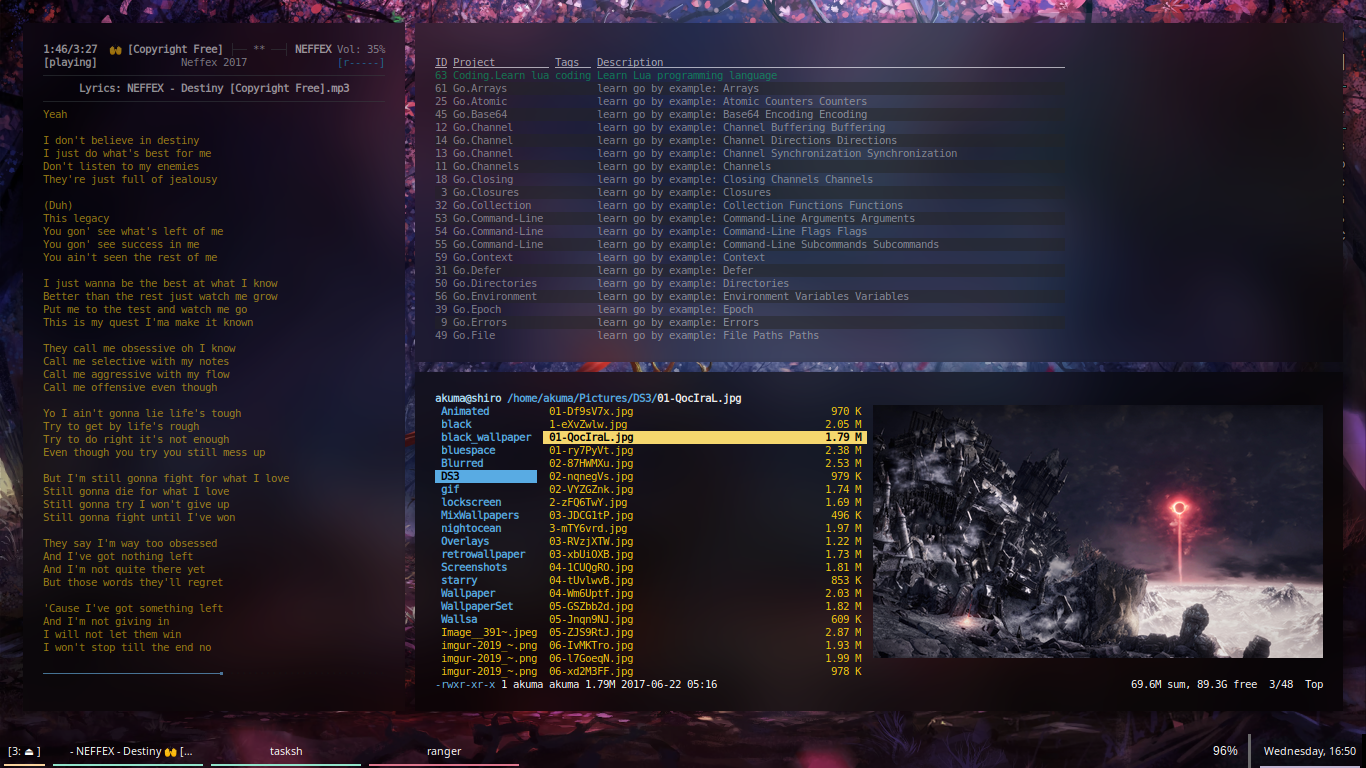Select task 63 Coding.Learn lua
This screenshot has height=768, width=1366.
tap(749, 75)
